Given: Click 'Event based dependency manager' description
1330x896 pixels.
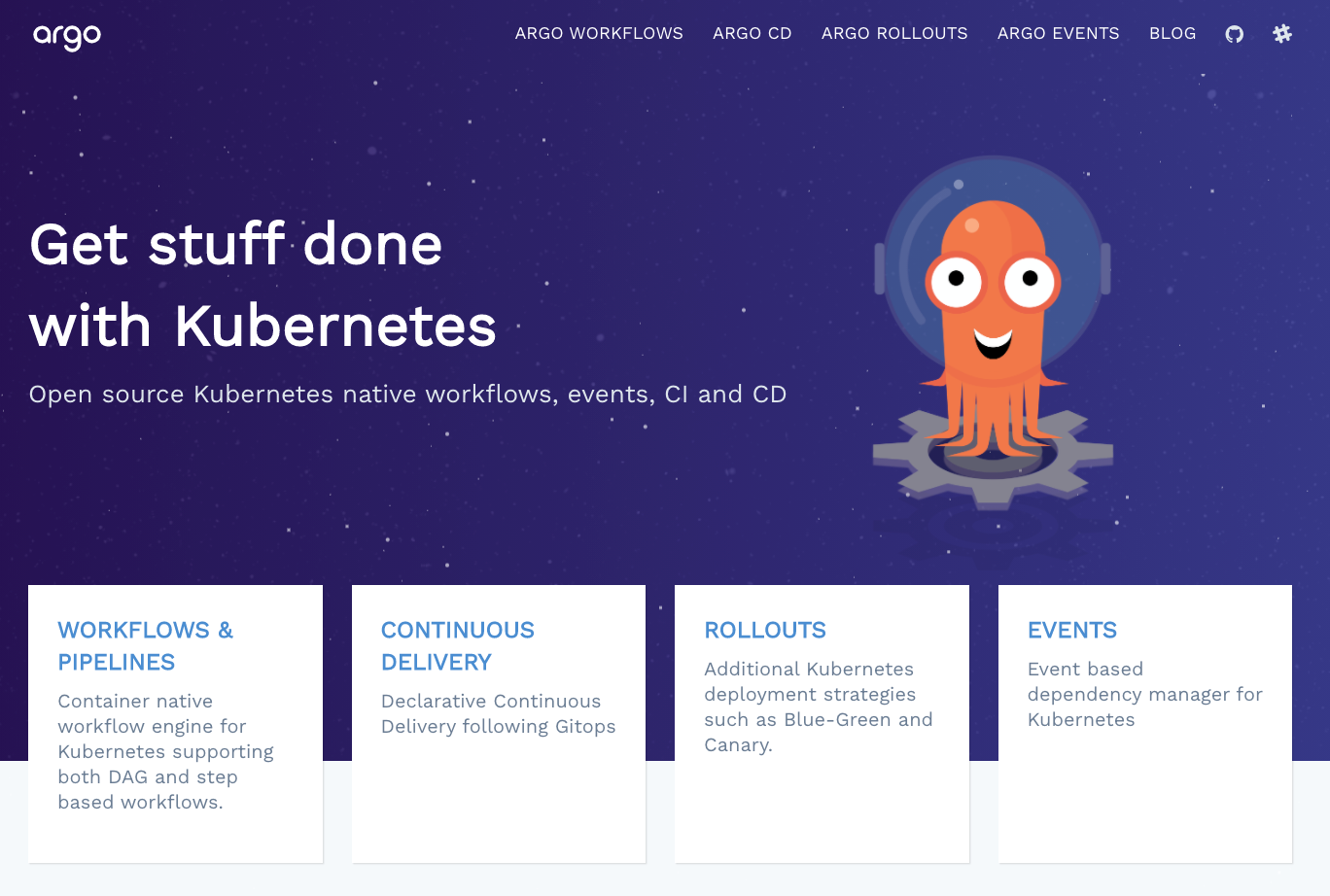Looking at the screenshot, I should [x=1144, y=694].
